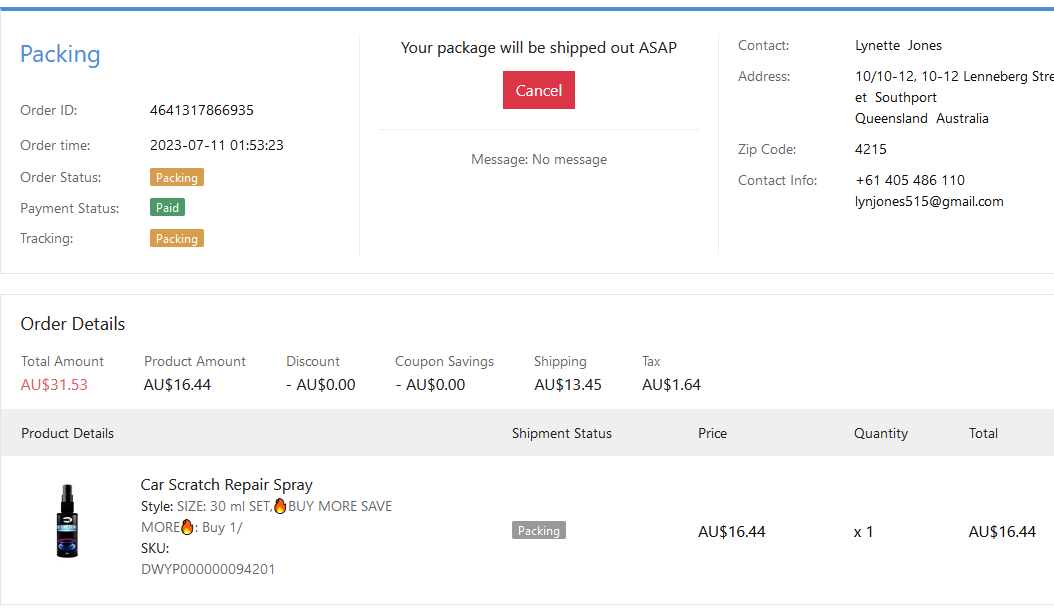
Task: Click the Quantity column header
Action: click(x=881, y=433)
